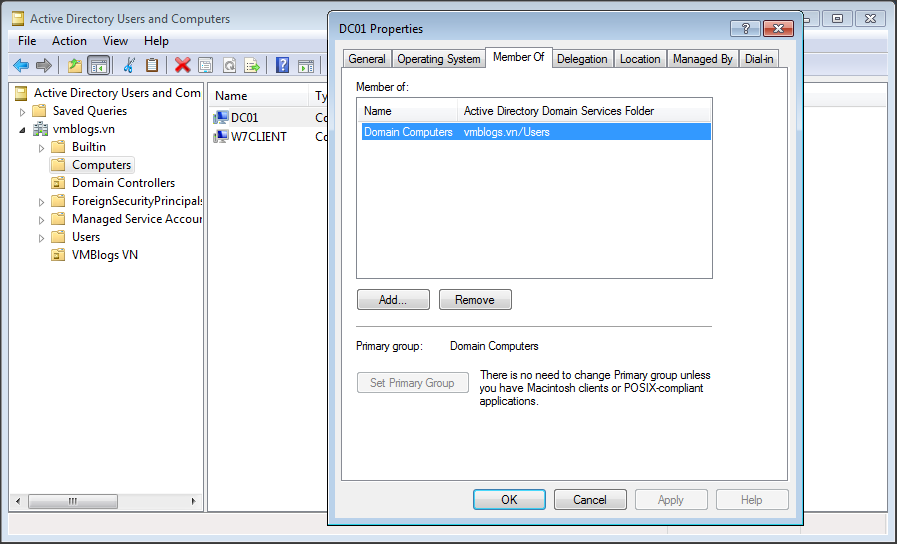Expand the Users folder in tree
Image resolution: width=897 pixels, height=544 pixels.
click(x=41, y=237)
